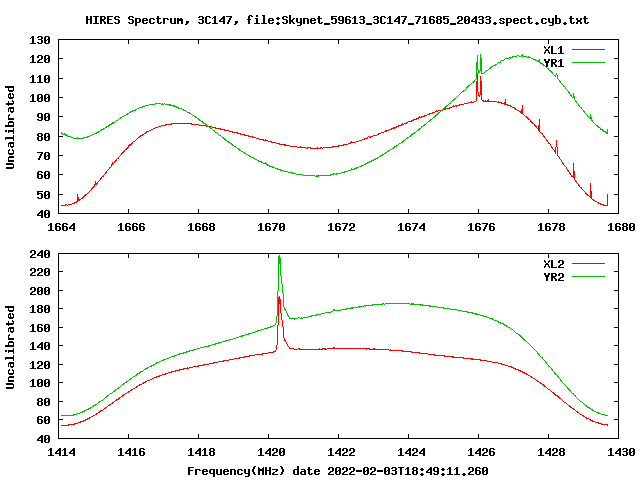Click the 1676 x-axis tick label
640x480 pixels.
481,227
